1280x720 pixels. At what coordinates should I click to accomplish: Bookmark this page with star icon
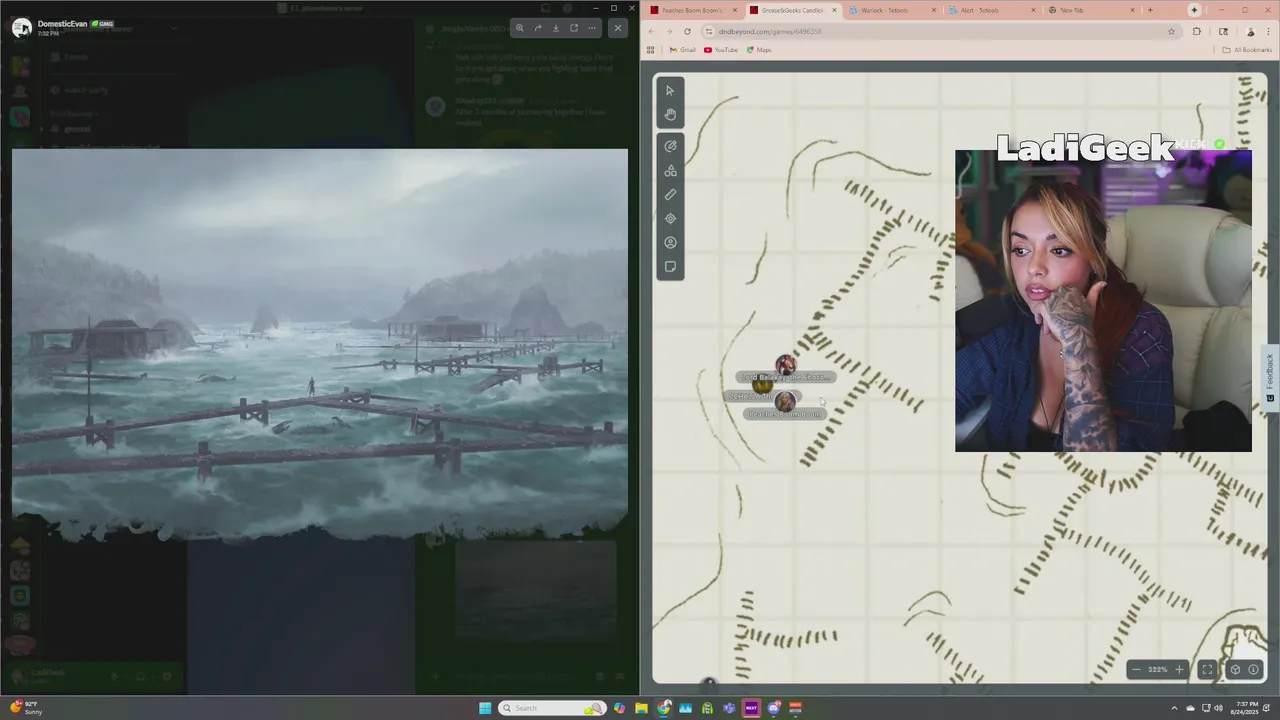[x=1171, y=31]
